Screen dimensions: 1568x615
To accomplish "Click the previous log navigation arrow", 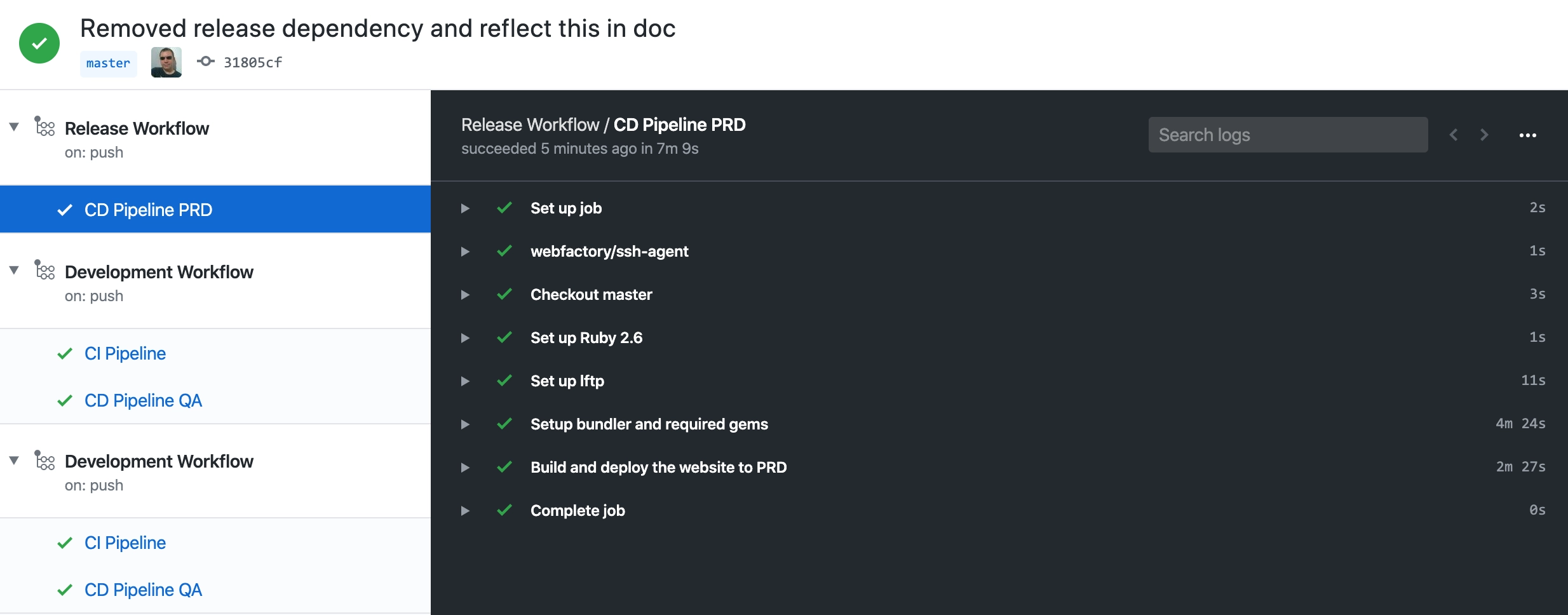I will pyautogui.click(x=1453, y=135).
